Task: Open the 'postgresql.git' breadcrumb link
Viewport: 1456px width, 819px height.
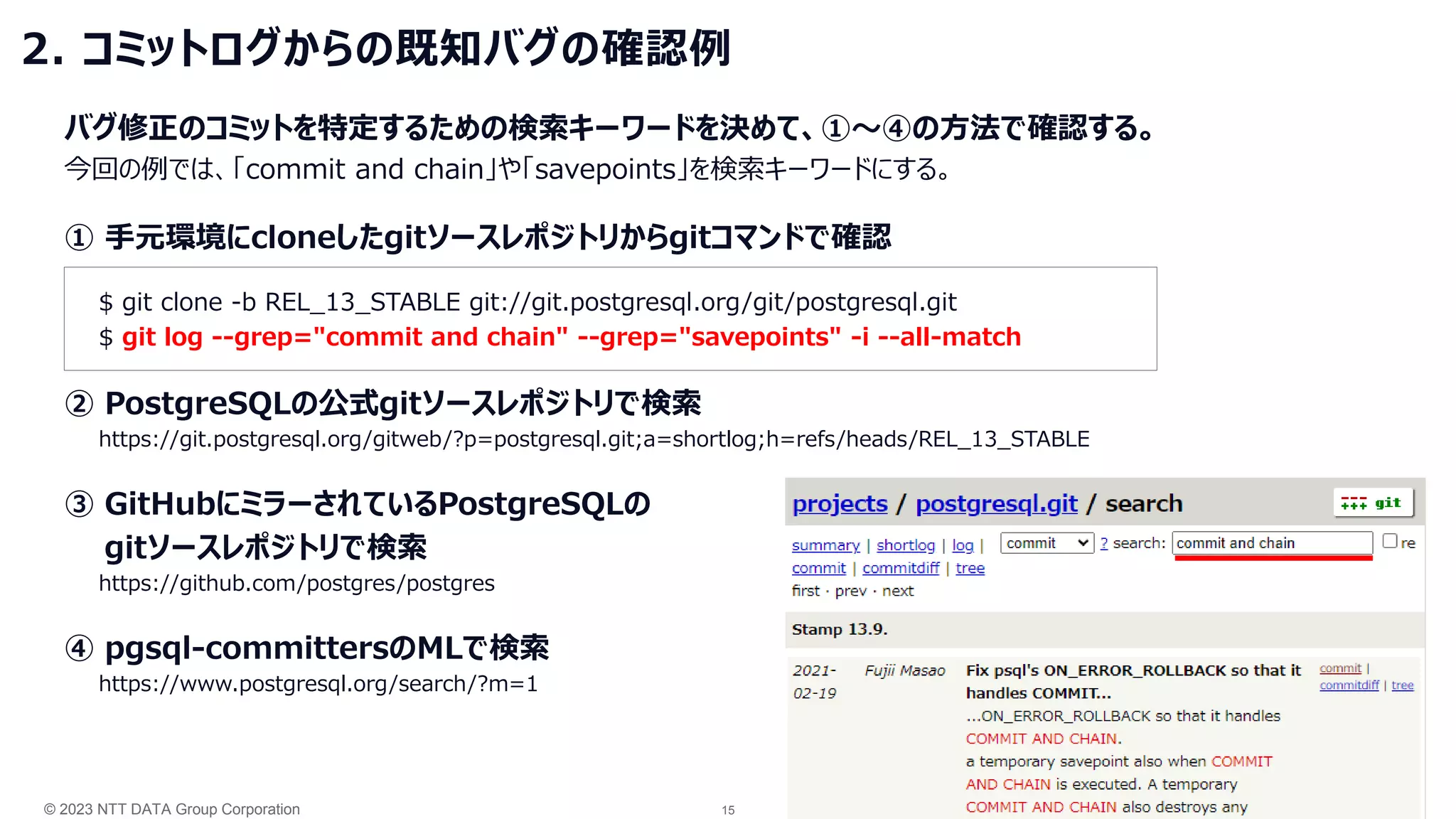Action: coord(996,503)
